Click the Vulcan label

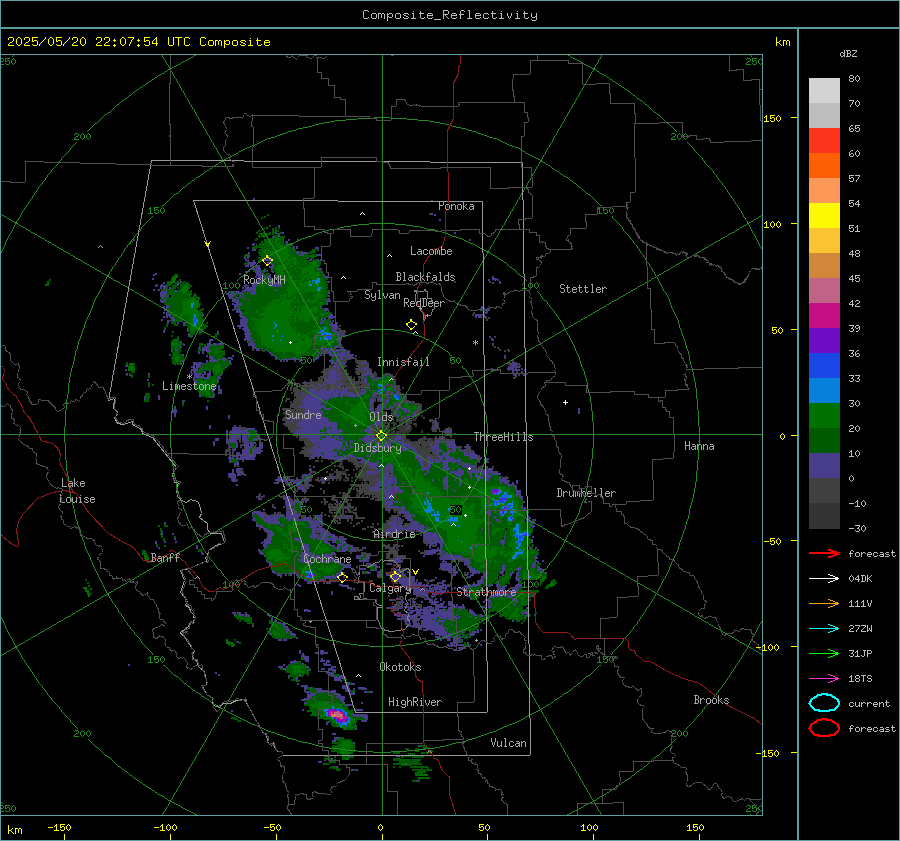pos(508,743)
